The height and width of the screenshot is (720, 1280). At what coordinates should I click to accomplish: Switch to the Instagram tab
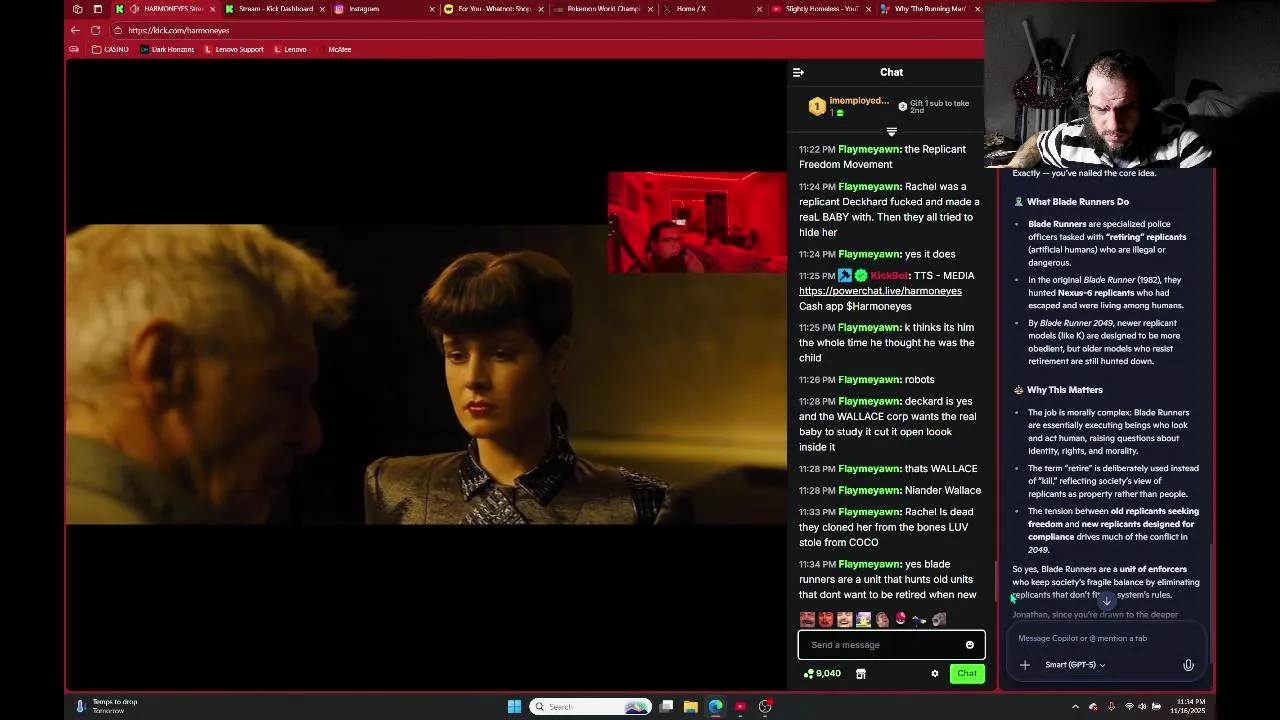click(378, 9)
